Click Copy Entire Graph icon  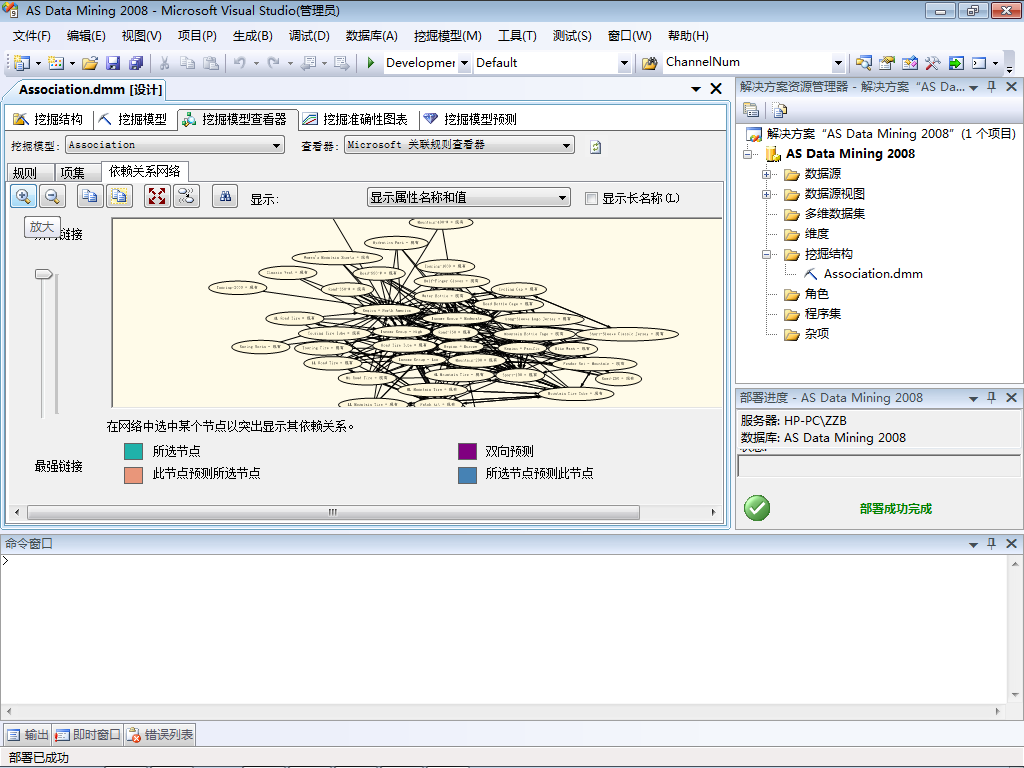(x=119, y=197)
